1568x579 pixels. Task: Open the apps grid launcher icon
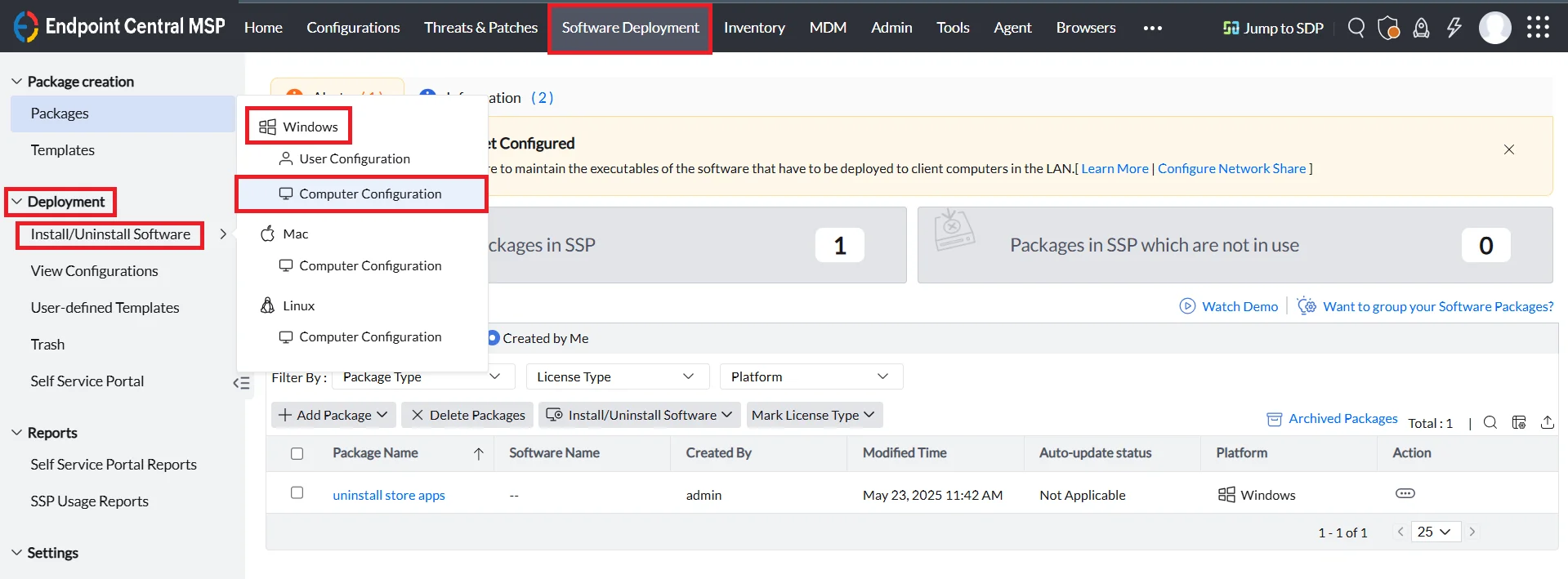tap(1539, 28)
